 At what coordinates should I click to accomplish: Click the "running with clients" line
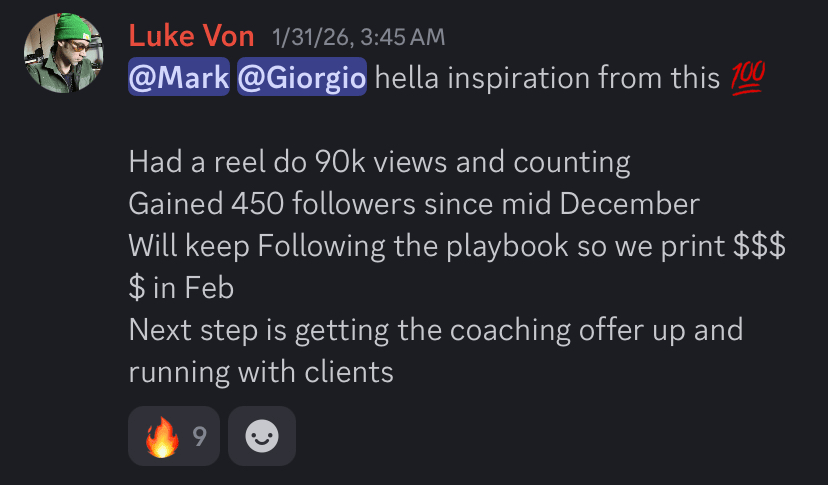pos(261,372)
